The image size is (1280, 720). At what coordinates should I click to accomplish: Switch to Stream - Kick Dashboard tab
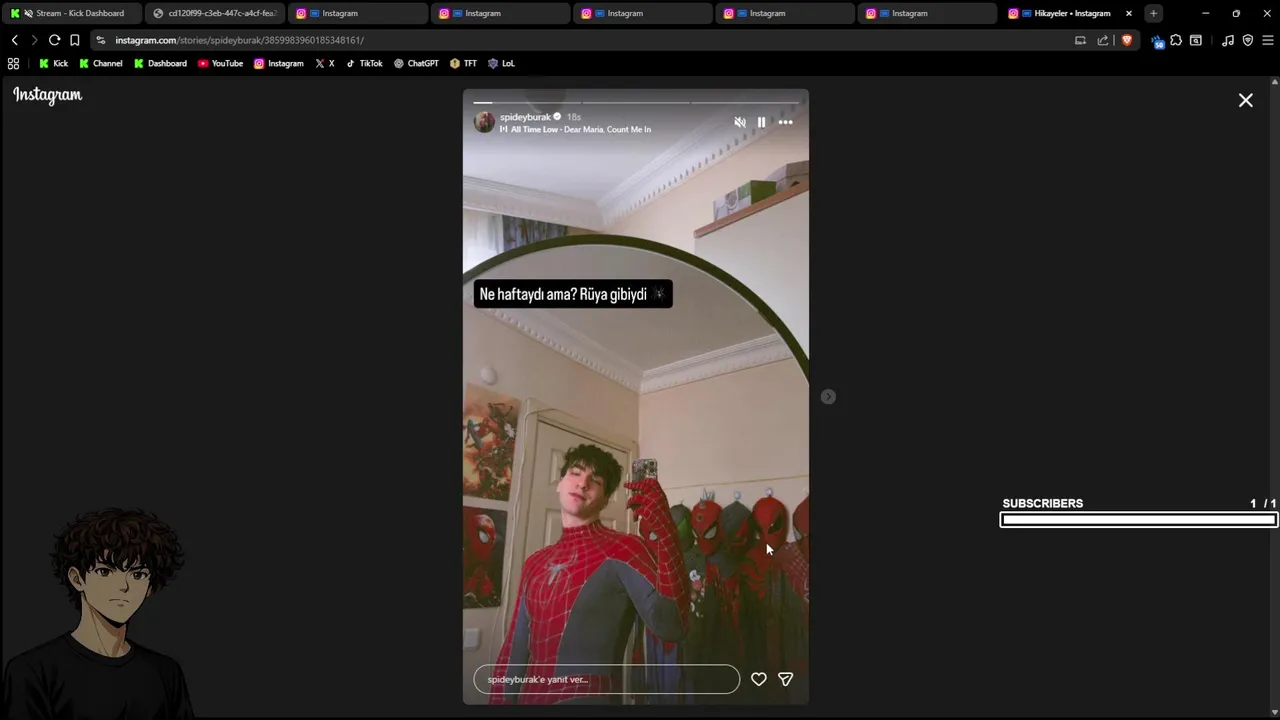point(70,13)
